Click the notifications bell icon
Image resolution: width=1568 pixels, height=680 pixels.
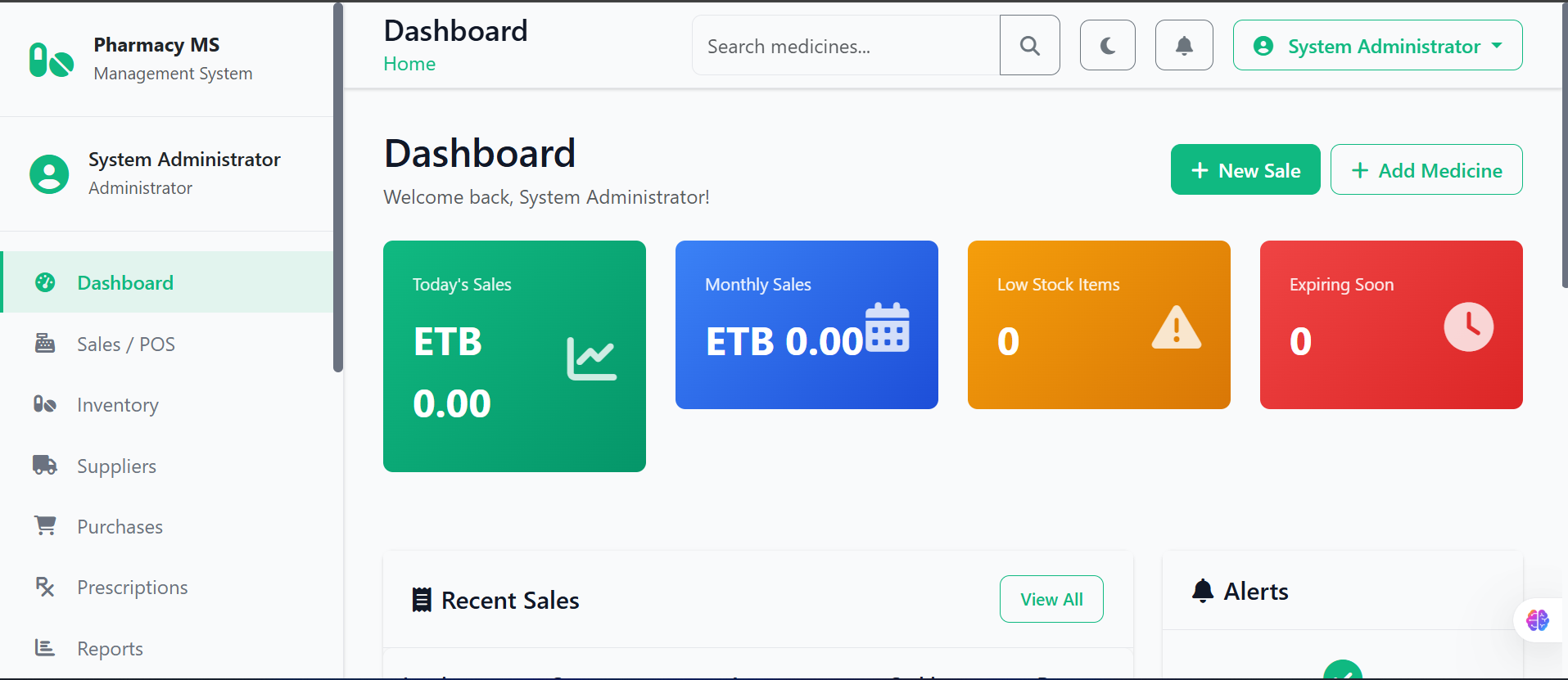pos(1183,45)
